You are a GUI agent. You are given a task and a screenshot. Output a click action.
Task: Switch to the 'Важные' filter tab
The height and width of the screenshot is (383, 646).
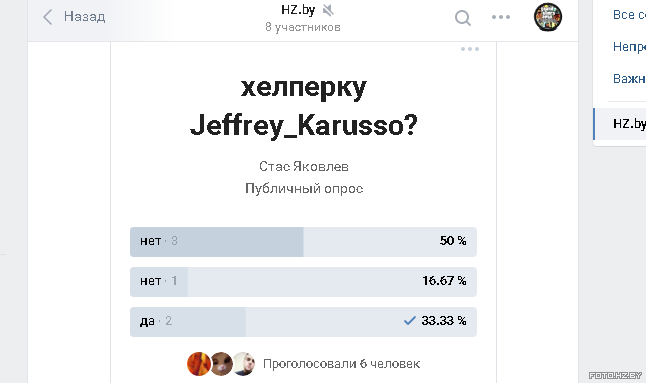pos(629,78)
